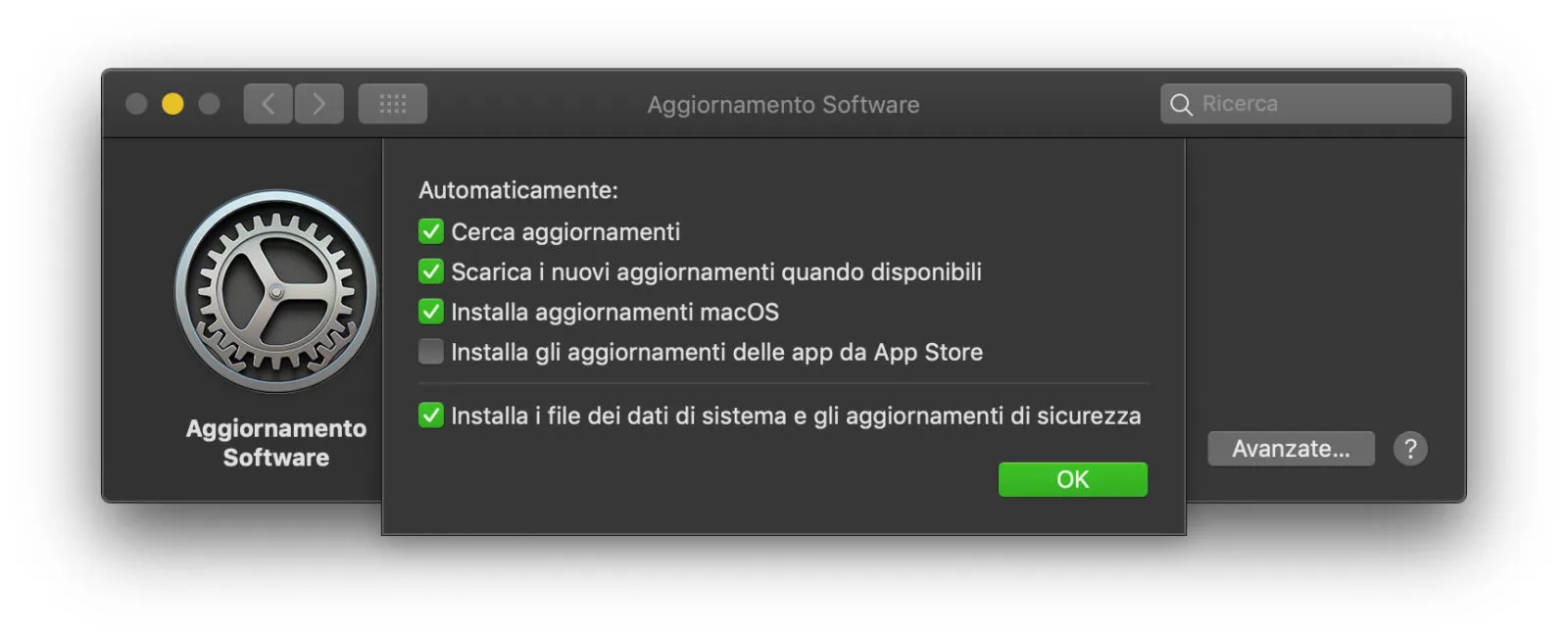Toggle Installa aggiornamenti macOS off
The image size is (1568, 637).
click(x=430, y=312)
